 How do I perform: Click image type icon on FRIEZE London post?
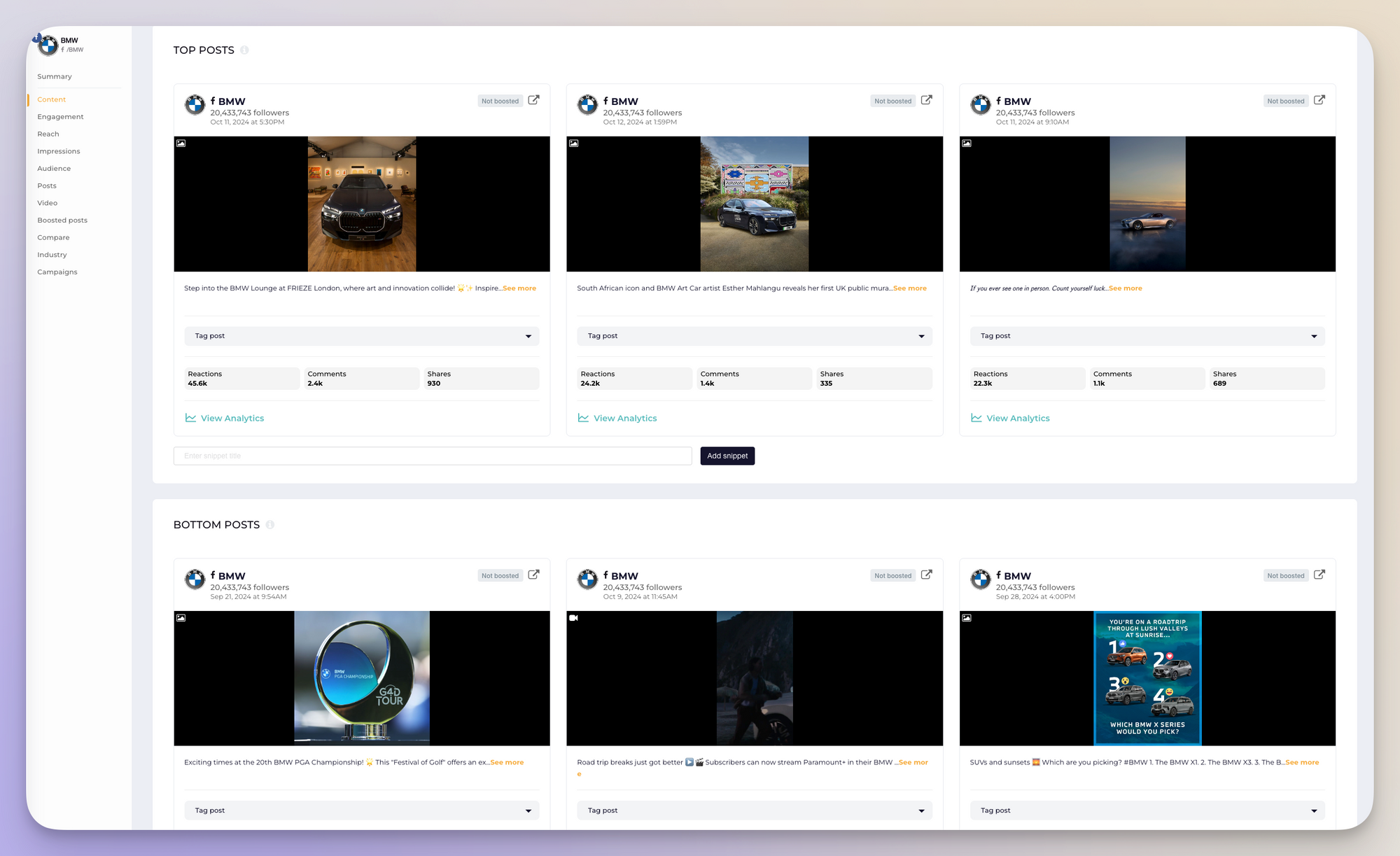(x=181, y=143)
